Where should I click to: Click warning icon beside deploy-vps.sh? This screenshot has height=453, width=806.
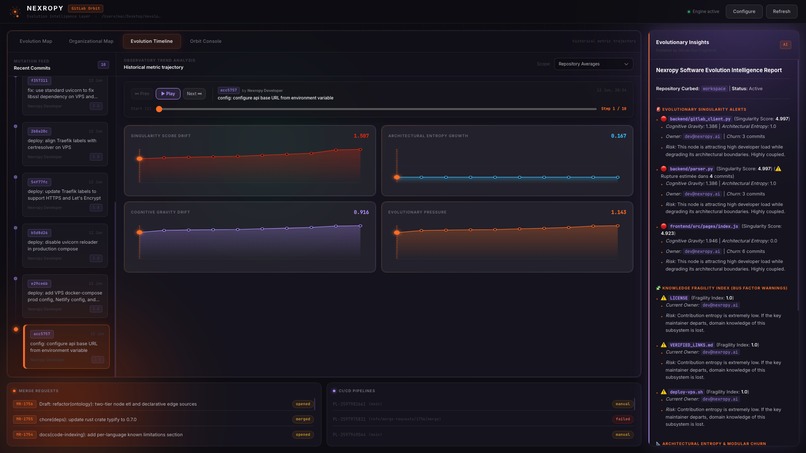pyautogui.click(x=663, y=392)
